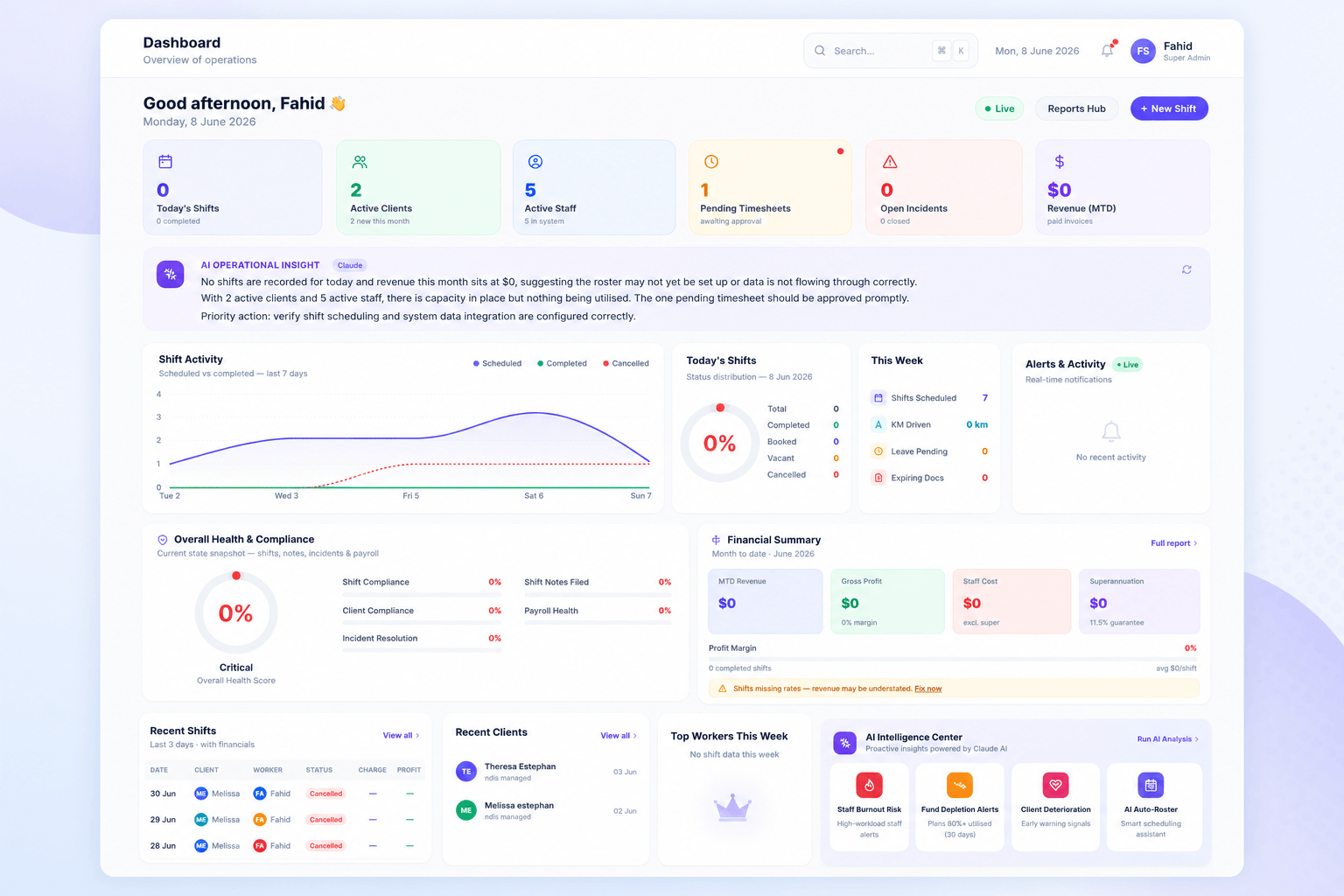Create a New Shift

coord(1169,108)
